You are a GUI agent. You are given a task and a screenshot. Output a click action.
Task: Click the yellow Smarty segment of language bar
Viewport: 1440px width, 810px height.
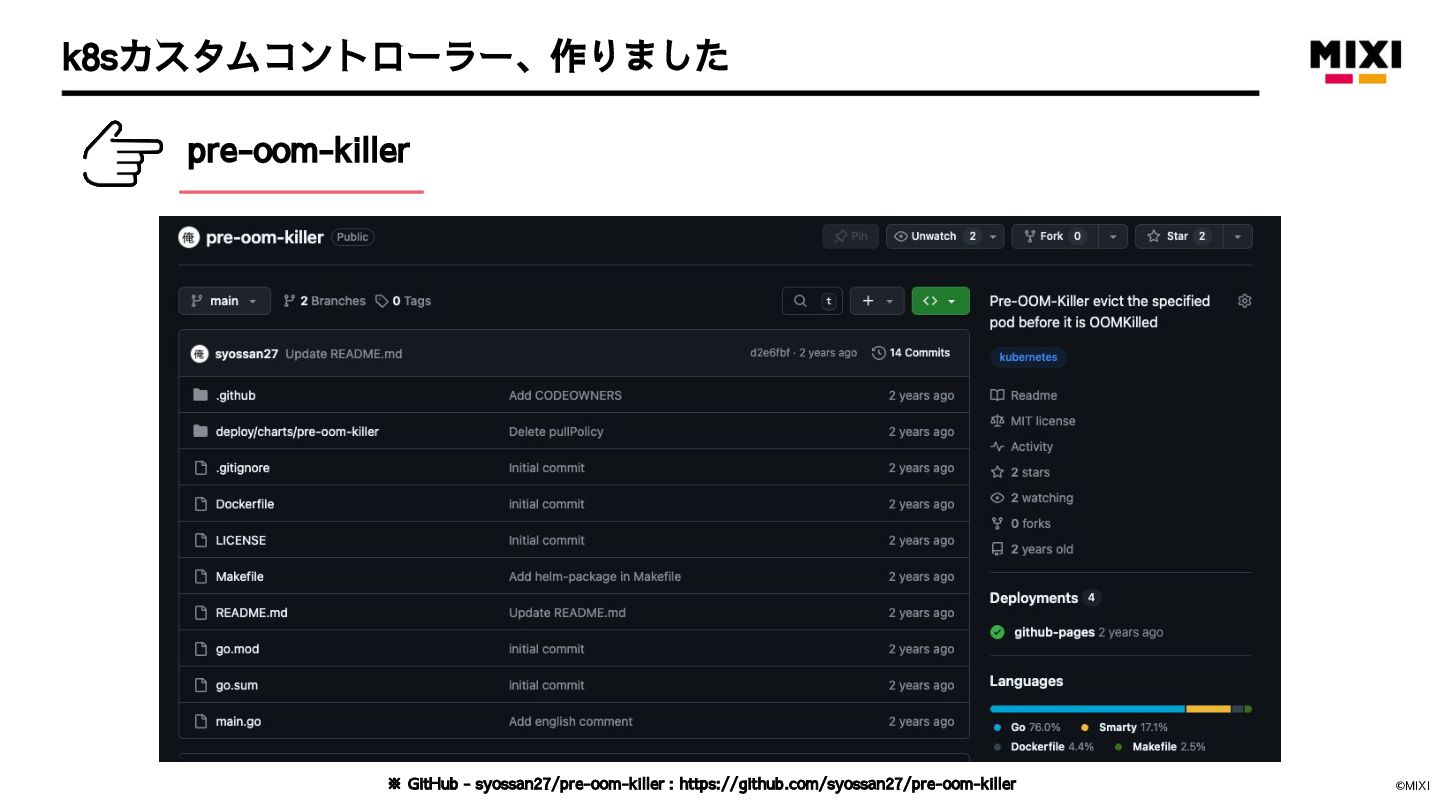point(1208,709)
